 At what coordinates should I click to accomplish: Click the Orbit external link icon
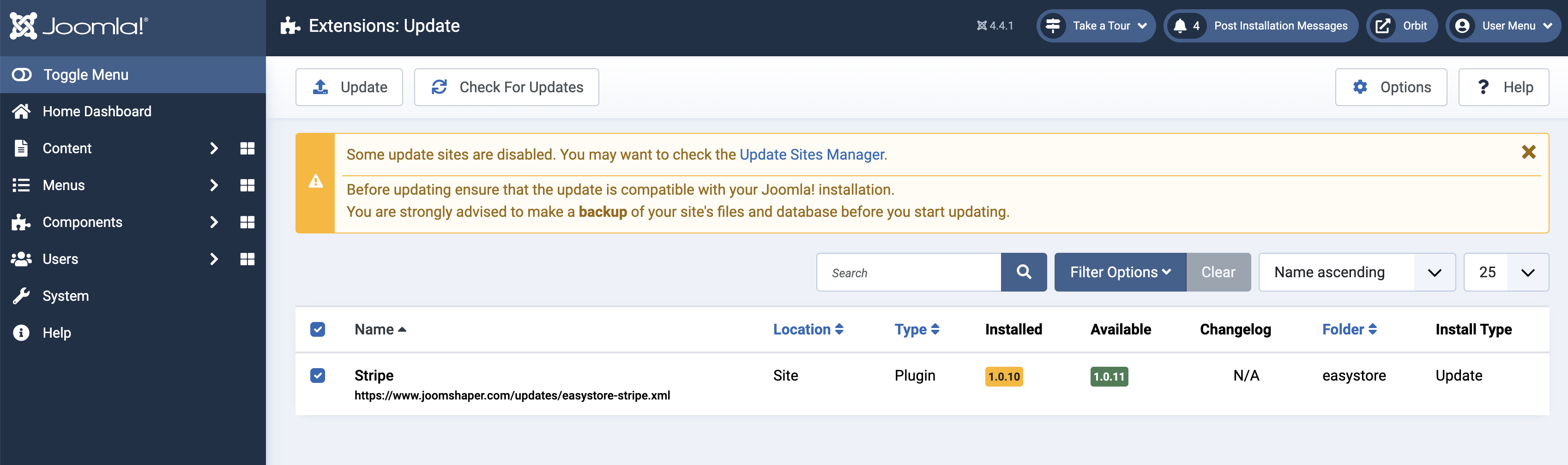click(1383, 25)
